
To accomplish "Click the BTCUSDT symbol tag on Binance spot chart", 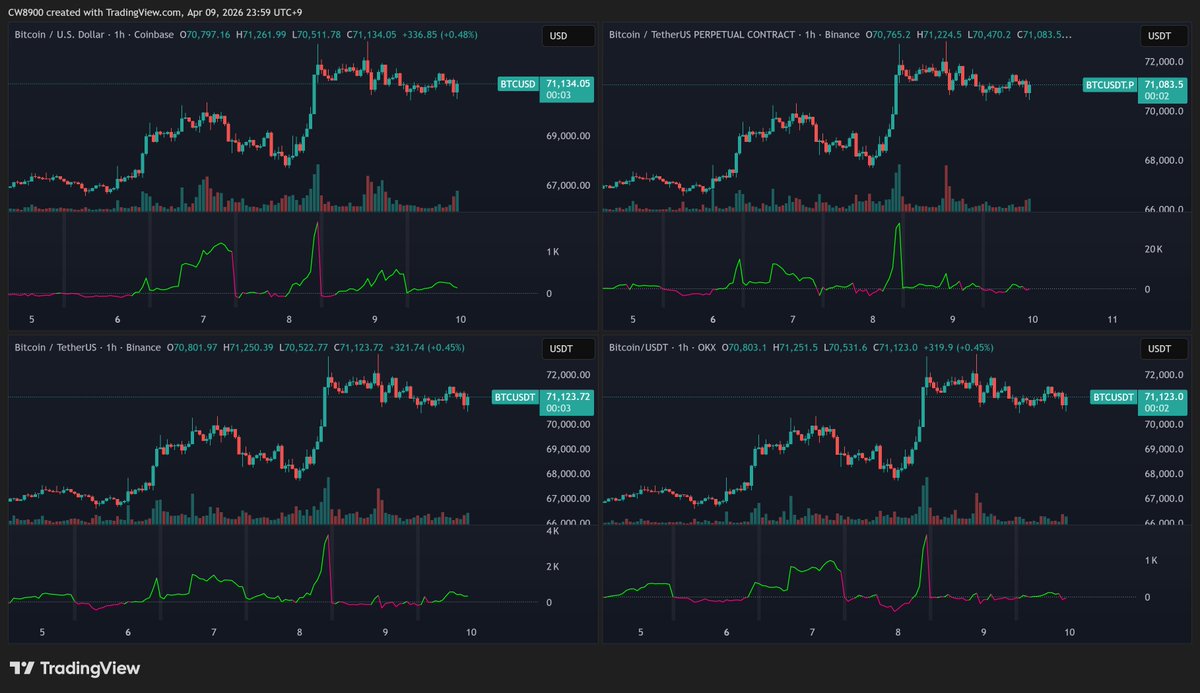I will [x=515, y=397].
